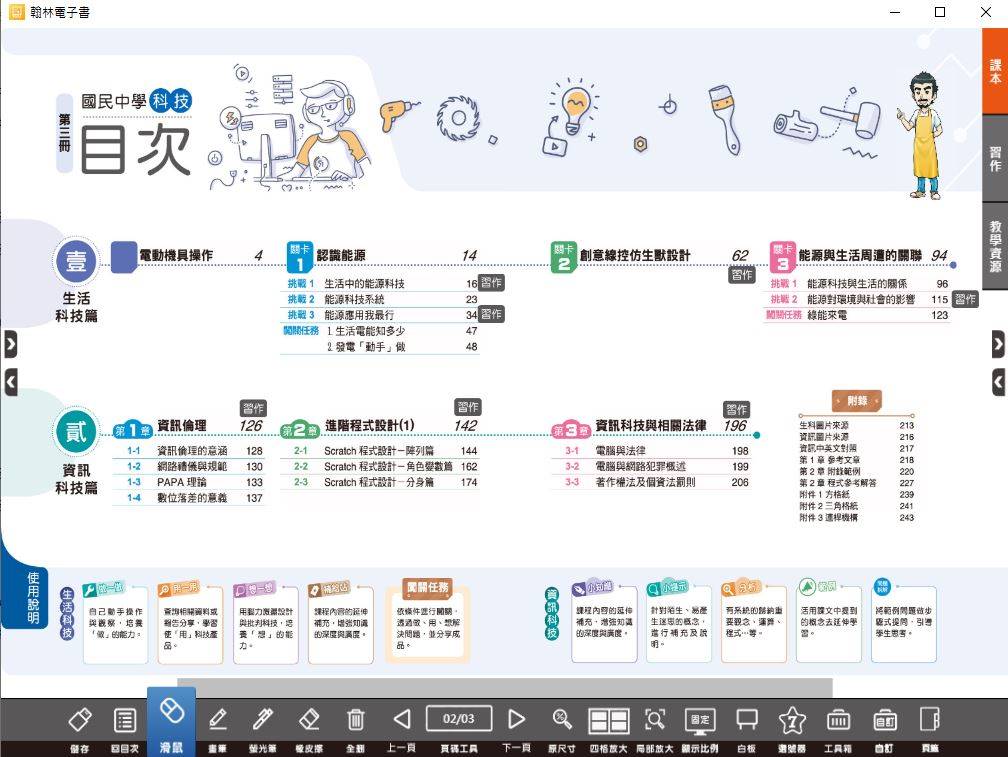Select the 螢光筆 highlighter tool
Screen dimensions: 1008x757
click(x=263, y=720)
